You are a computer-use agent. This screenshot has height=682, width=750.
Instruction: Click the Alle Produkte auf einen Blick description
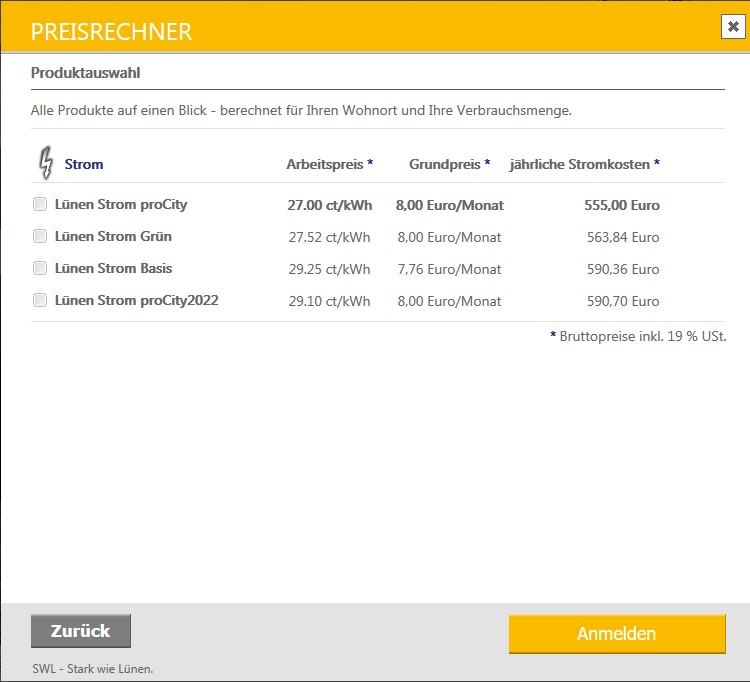point(301,110)
